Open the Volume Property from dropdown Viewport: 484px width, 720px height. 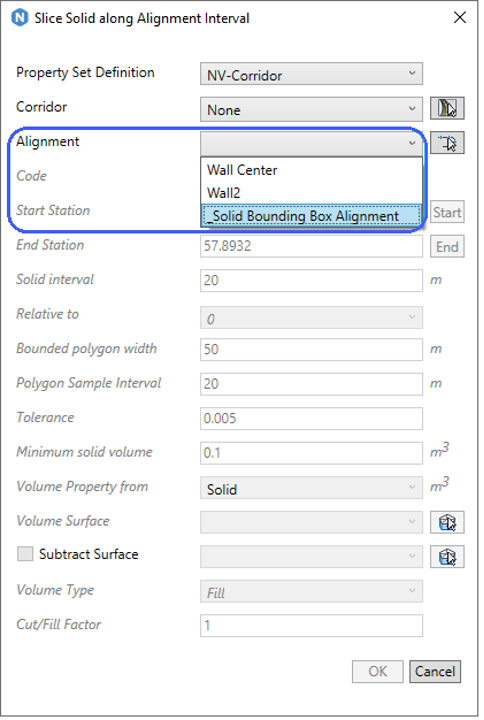[x=311, y=489]
